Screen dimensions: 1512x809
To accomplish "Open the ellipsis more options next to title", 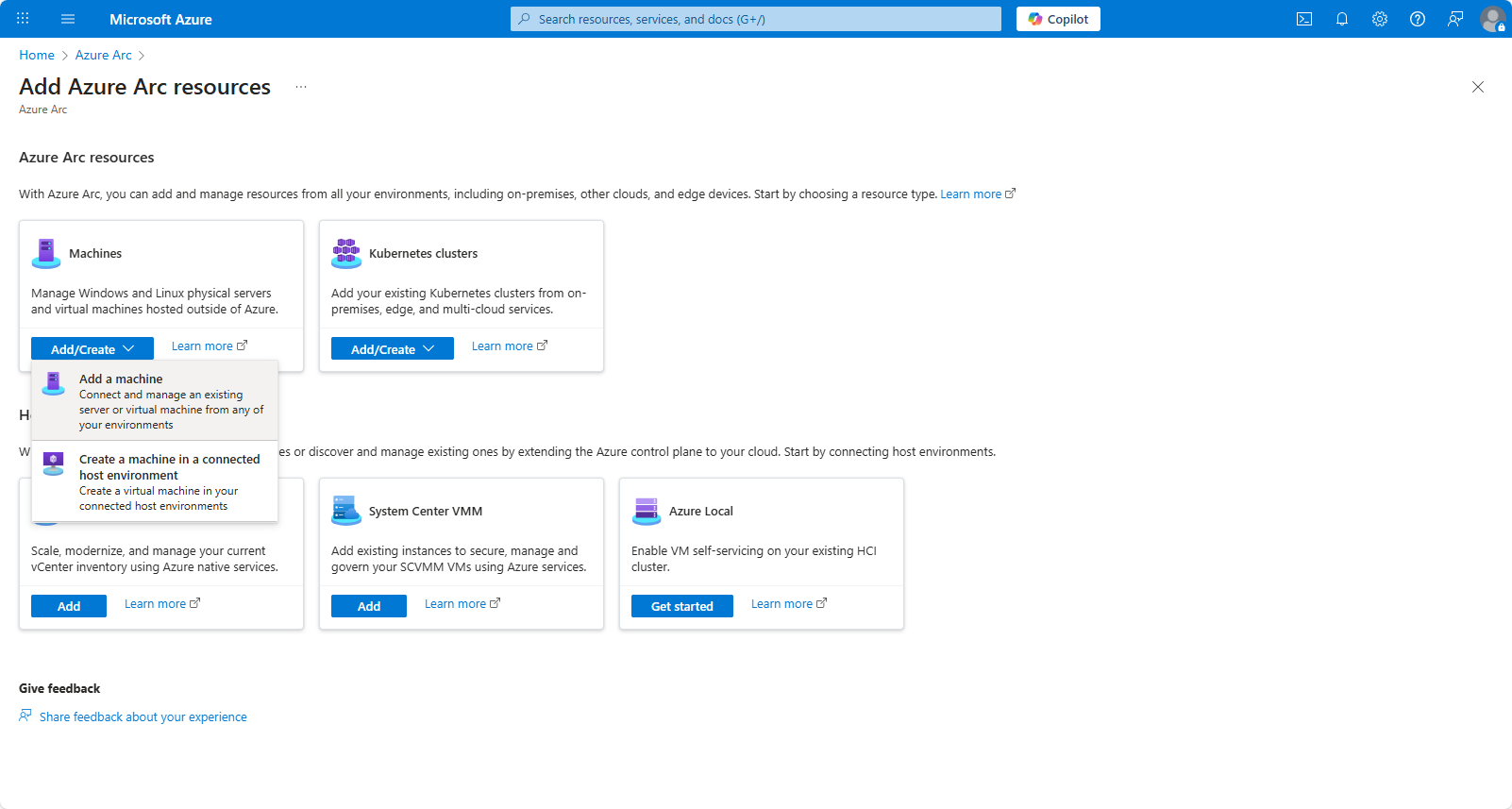I will pyautogui.click(x=301, y=87).
